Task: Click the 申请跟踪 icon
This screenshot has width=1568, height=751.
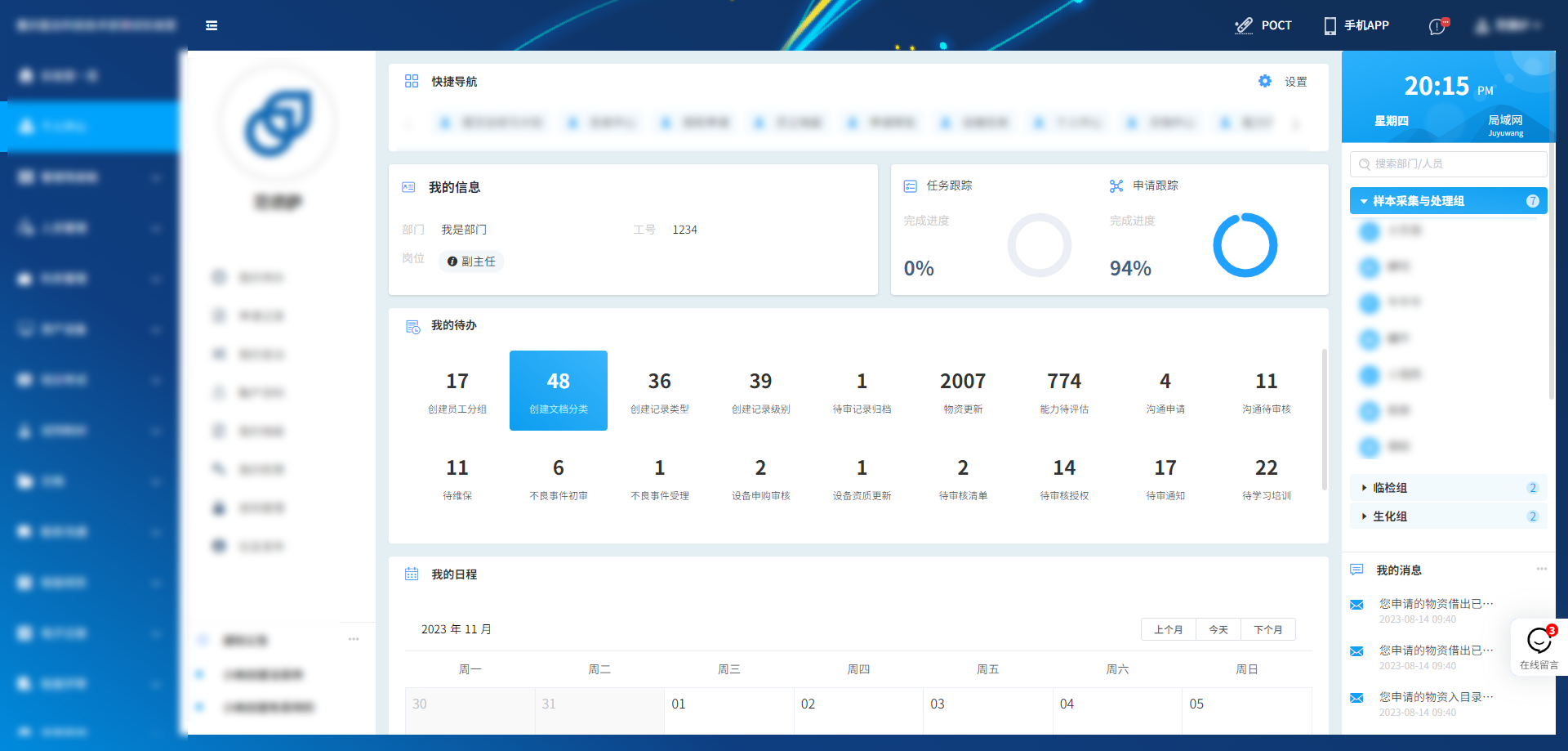Action: tap(1116, 186)
